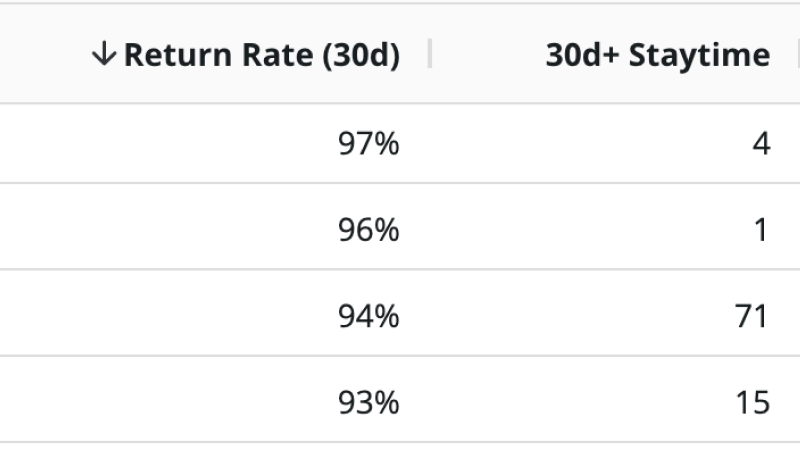Viewport: 800px width, 450px height.
Task: Choose the 93% return rate cell
Action: tap(369, 403)
